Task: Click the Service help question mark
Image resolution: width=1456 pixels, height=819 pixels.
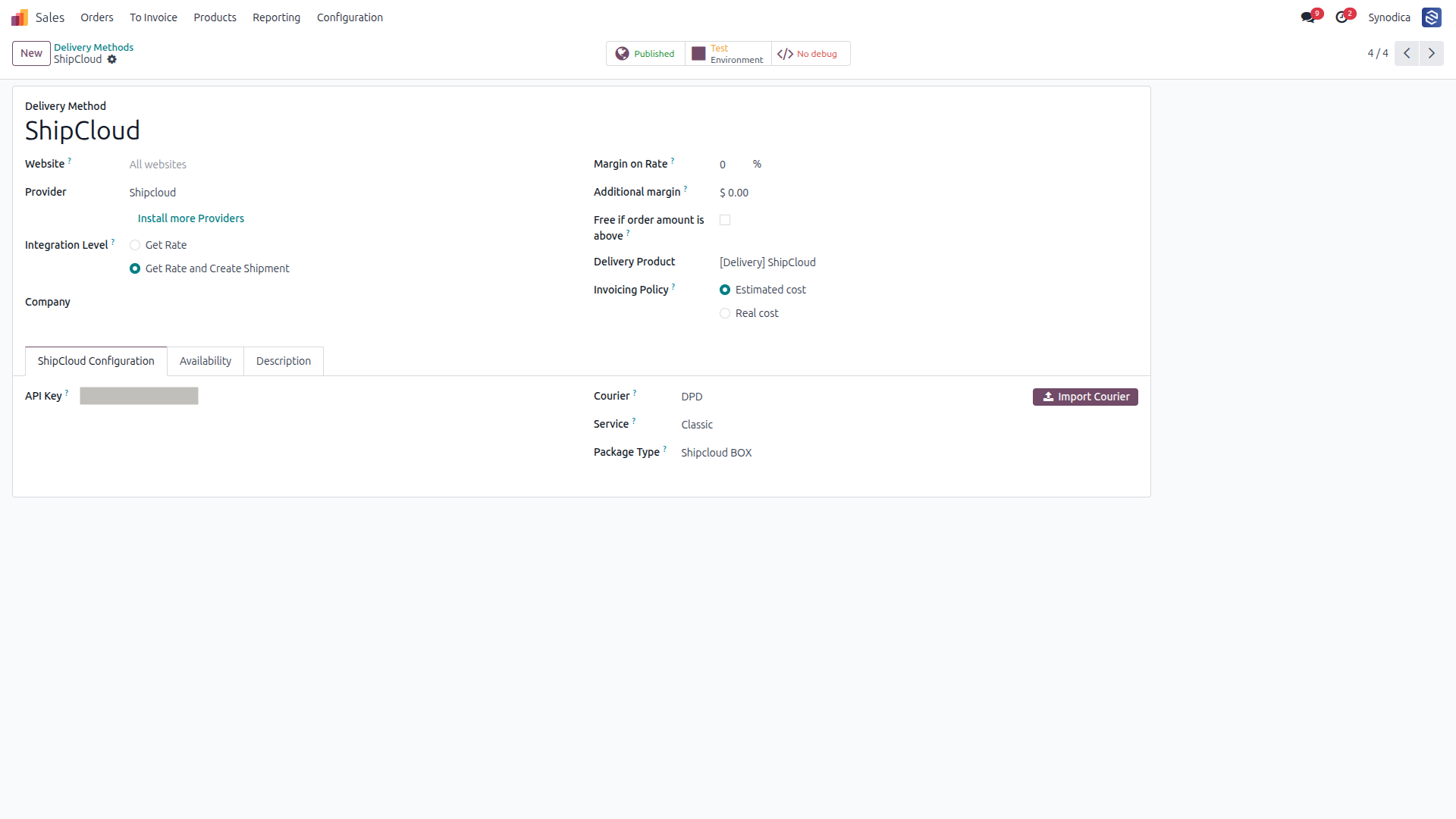Action: point(634,421)
